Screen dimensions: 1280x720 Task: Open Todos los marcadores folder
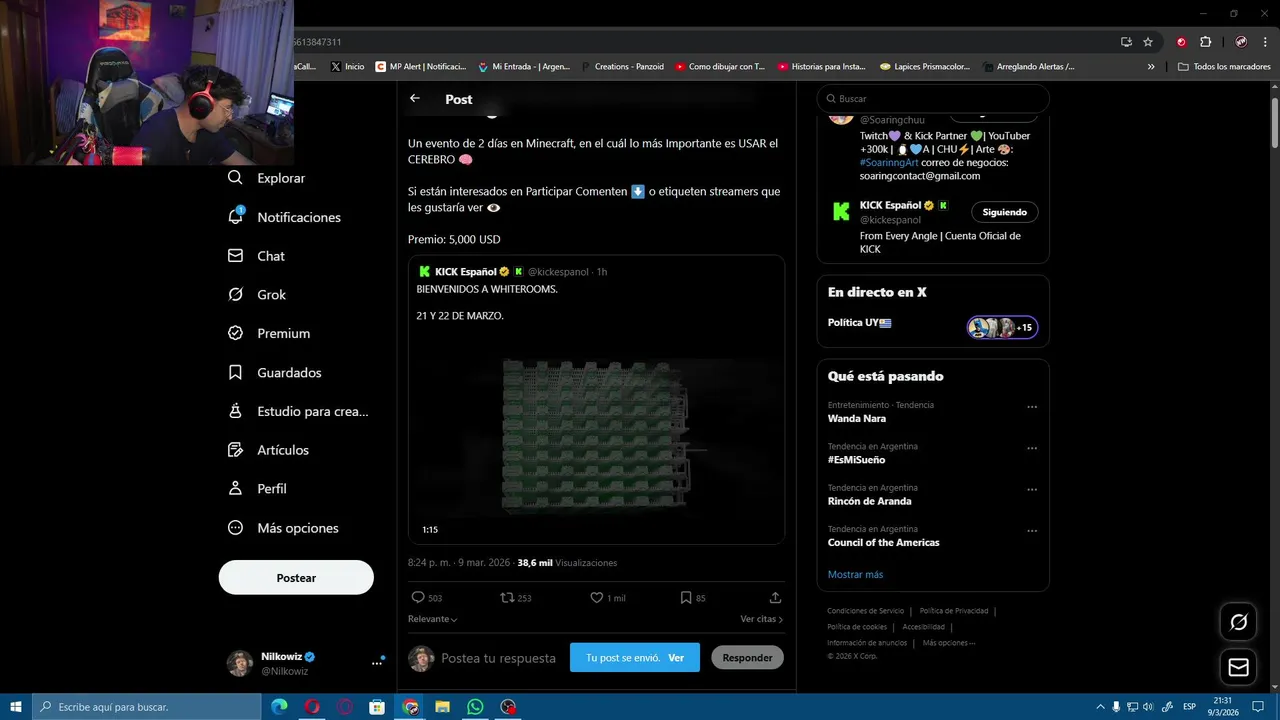coord(1224,67)
